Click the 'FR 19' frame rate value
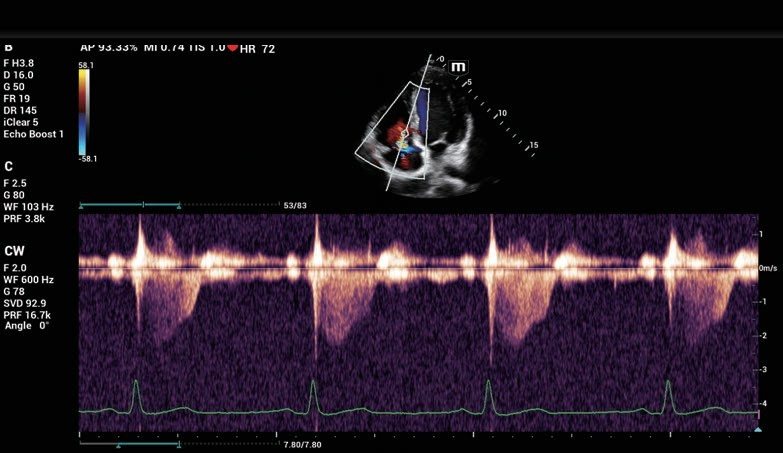 click(16, 98)
